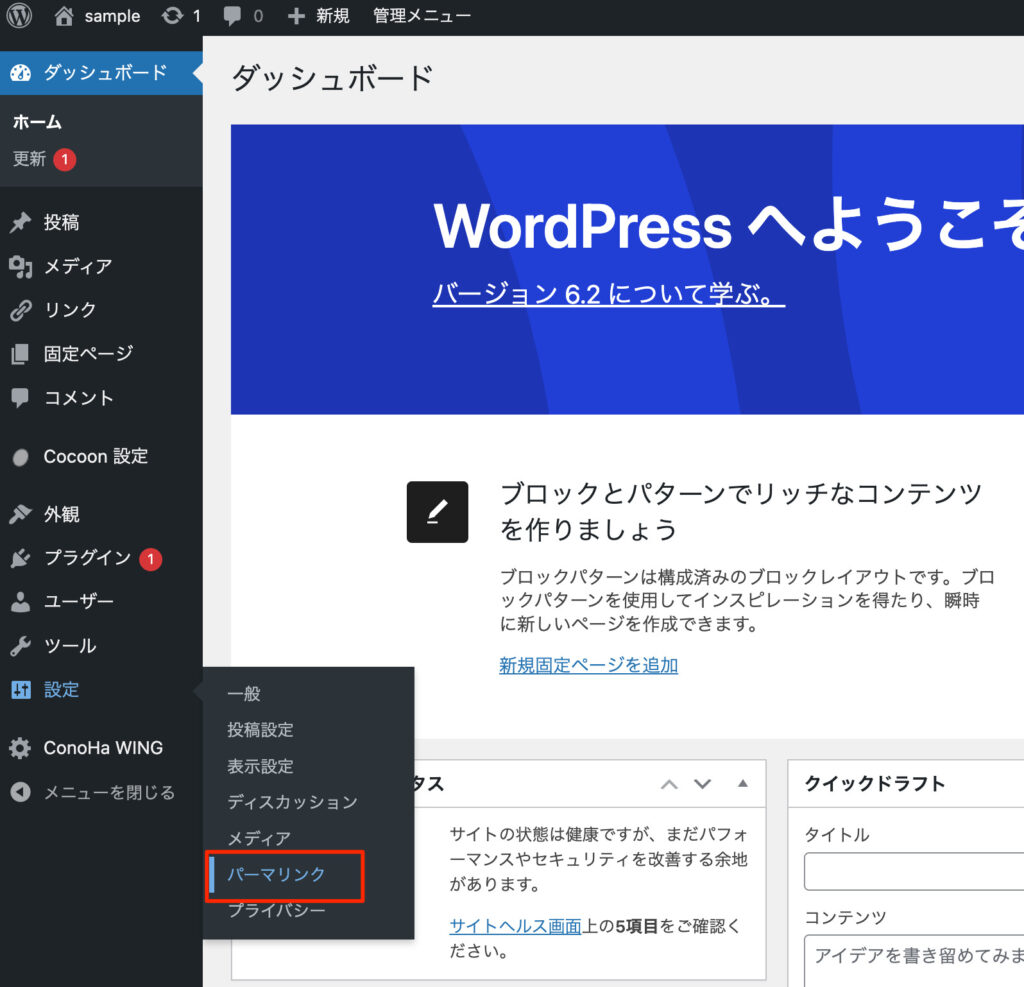Click the speech bubble icon beside コメント
Viewport: 1024px width, 987px height.
tap(20, 398)
